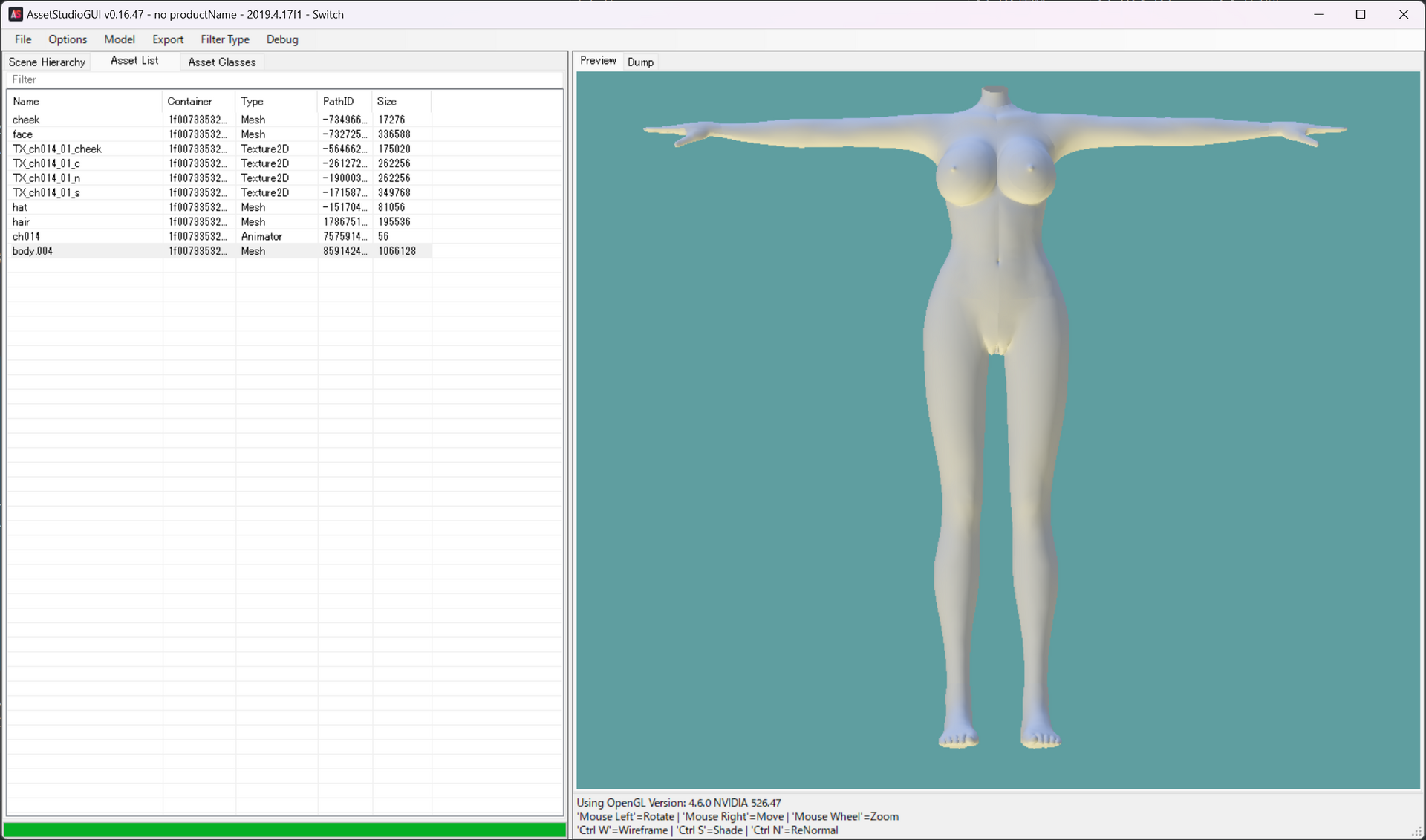Select the face mesh row
1426x840 pixels.
pos(220,134)
